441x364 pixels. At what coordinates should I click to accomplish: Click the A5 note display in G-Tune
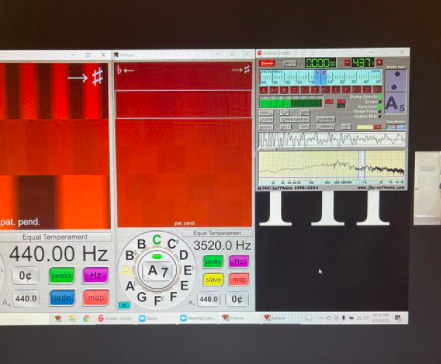tap(395, 103)
